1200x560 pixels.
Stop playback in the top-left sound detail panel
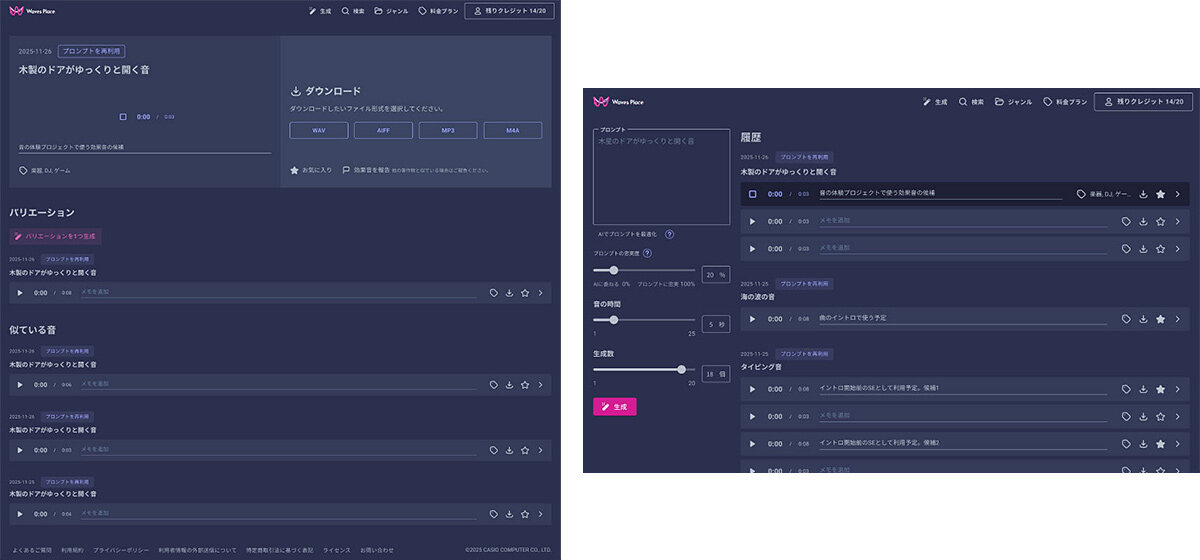[x=123, y=117]
